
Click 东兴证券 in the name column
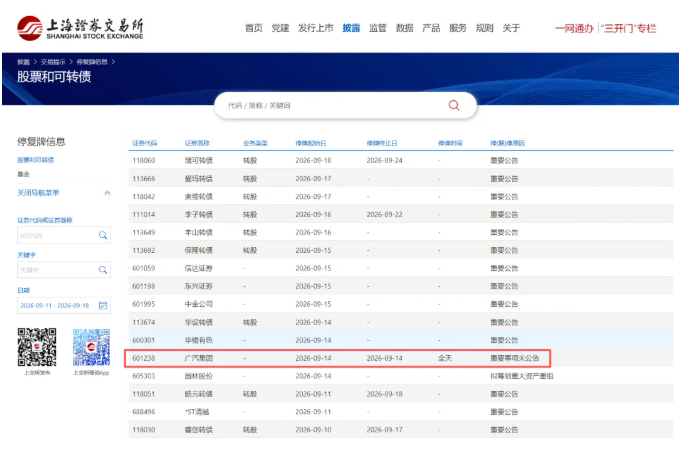(x=198, y=286)
